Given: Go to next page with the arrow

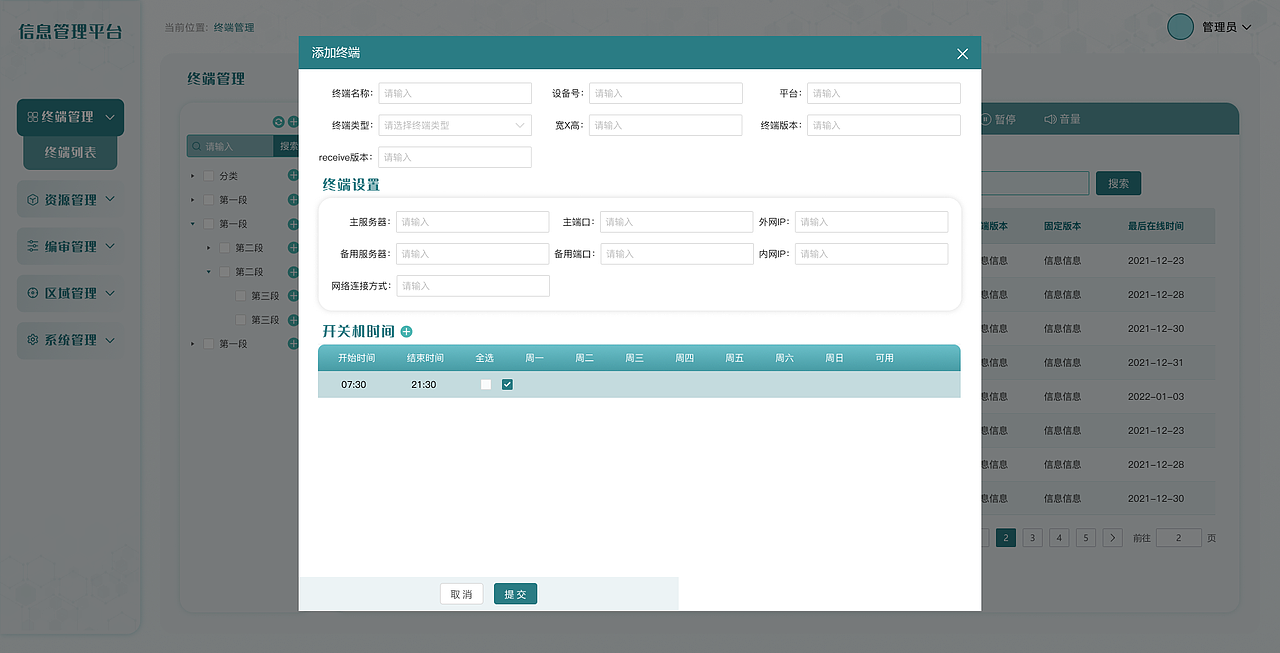Looking at the screenshot, I should tap(1112, 537).
